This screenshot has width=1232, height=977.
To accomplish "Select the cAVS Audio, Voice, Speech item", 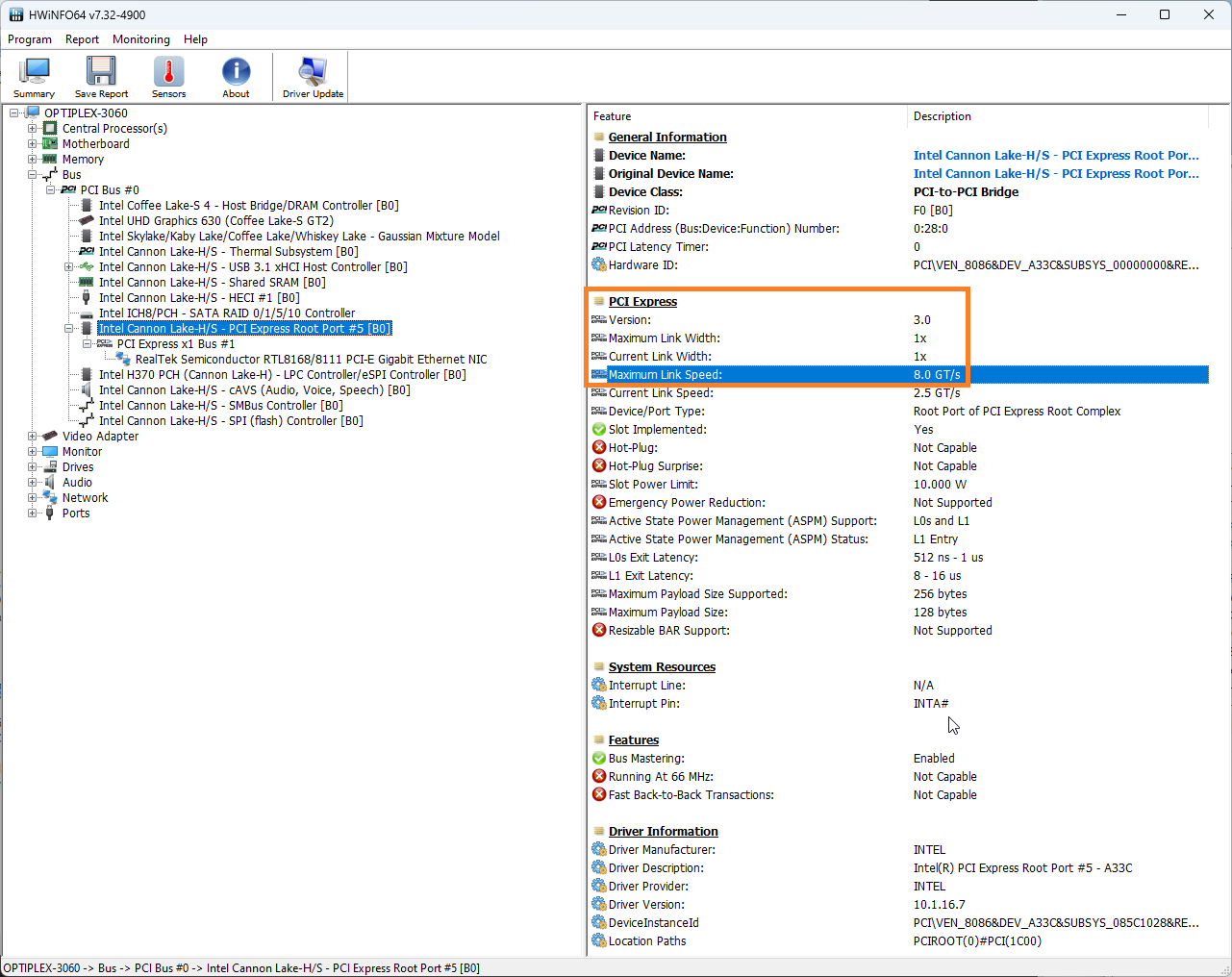I will coord(254,389).
